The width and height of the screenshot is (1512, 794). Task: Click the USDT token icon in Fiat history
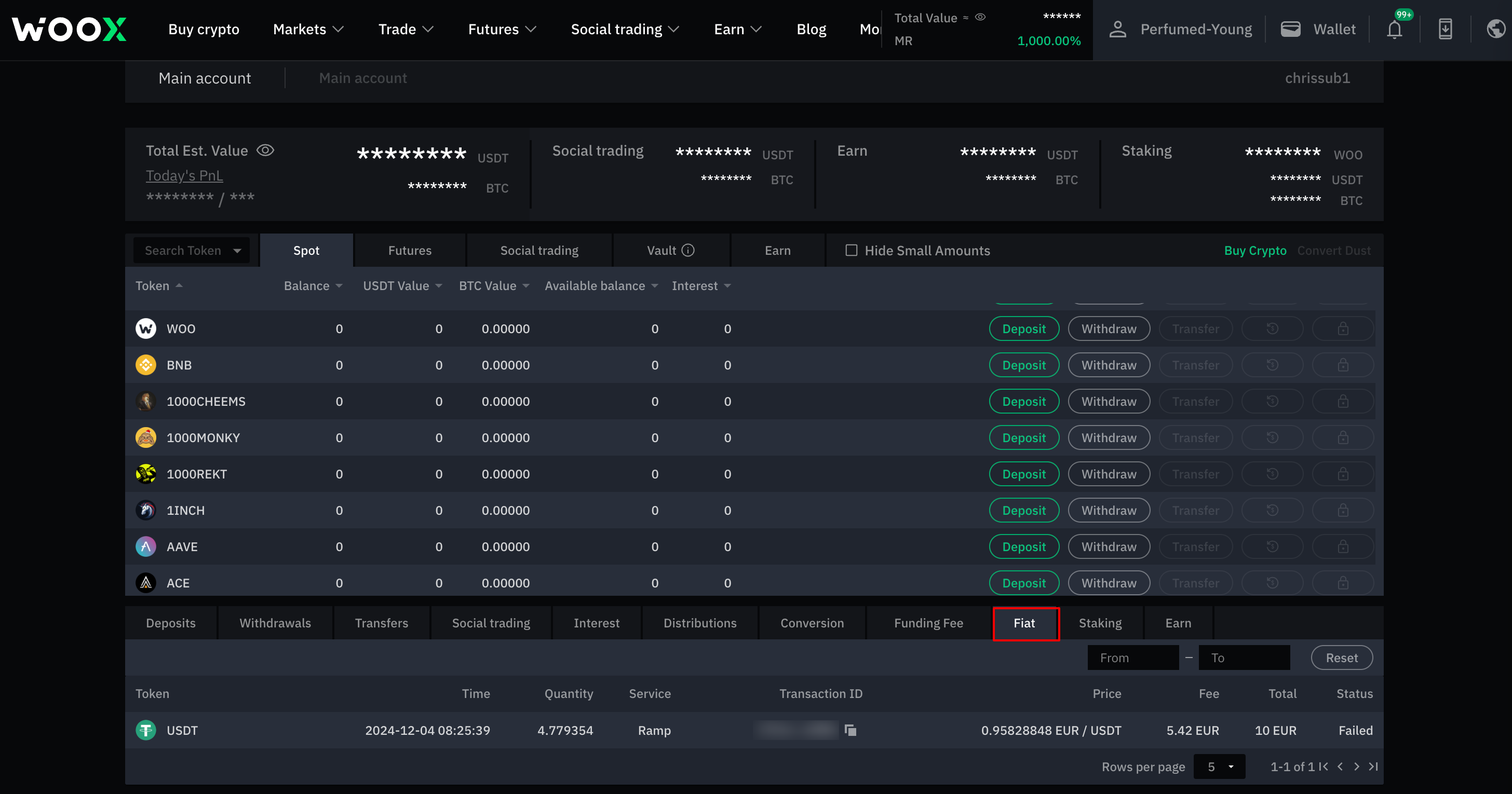(145, 730)
